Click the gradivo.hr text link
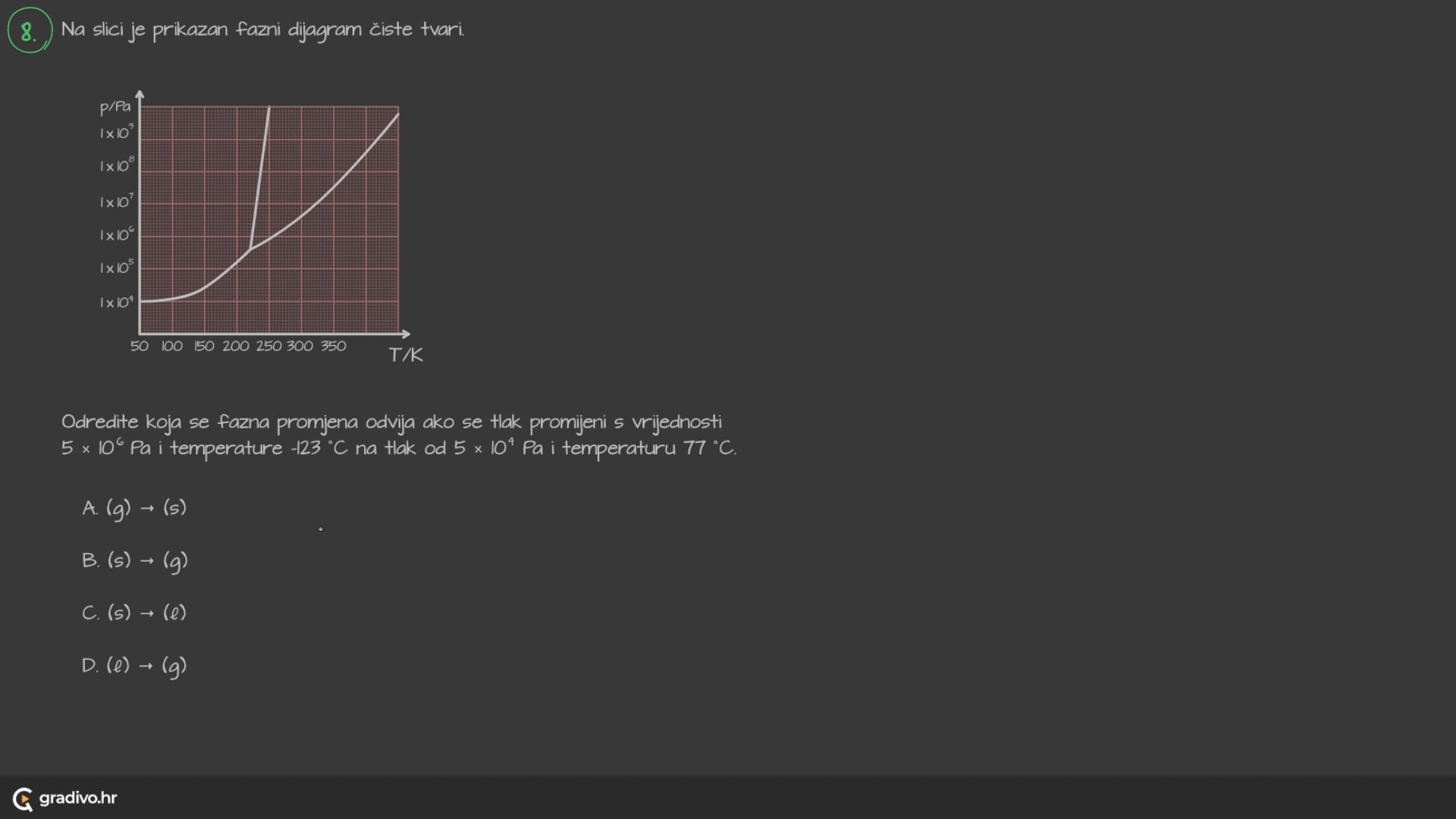Viewport: 1456px width, 819px height. pyautogui.click(x=78, y=798)
